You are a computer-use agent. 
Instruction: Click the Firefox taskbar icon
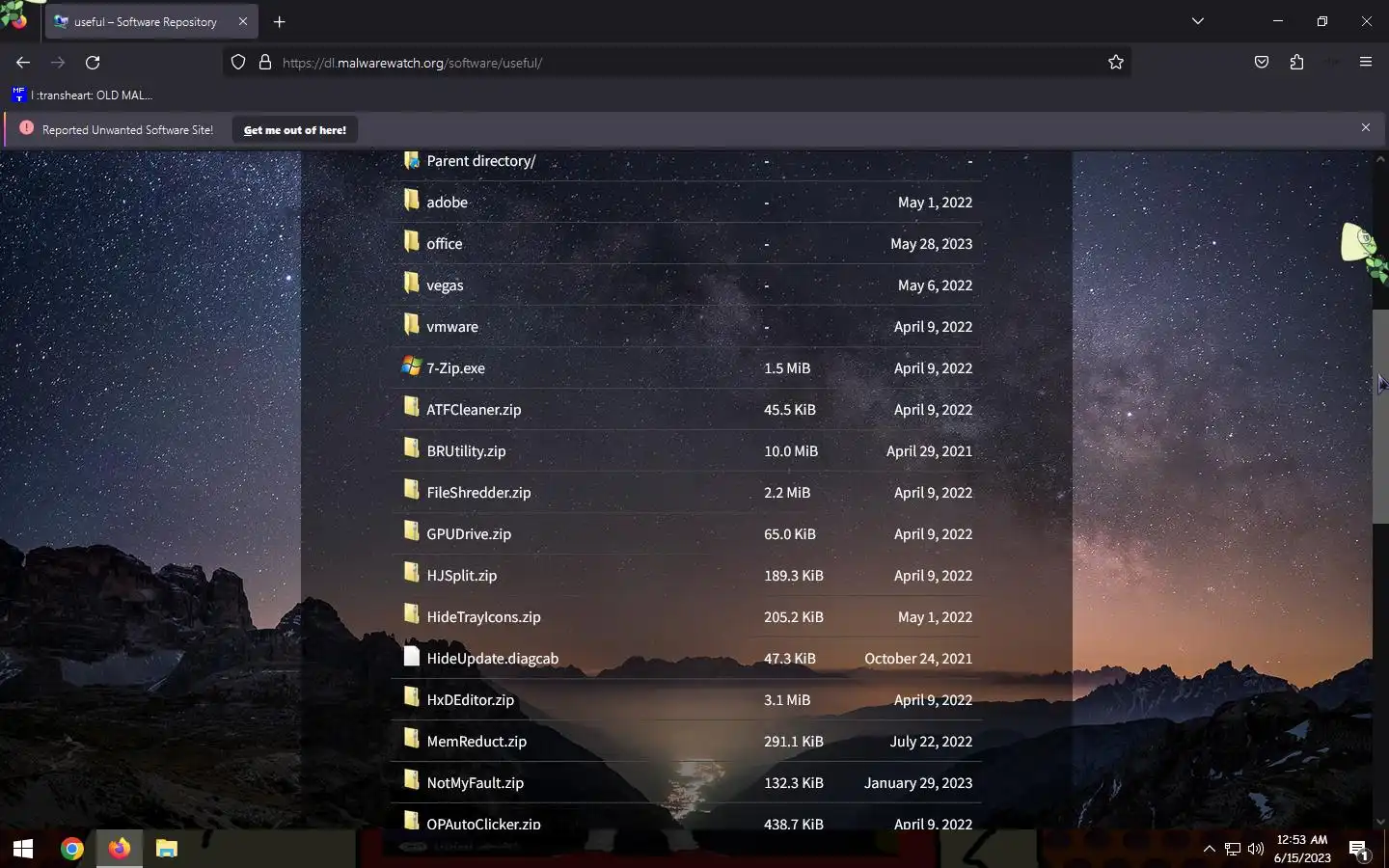coord(119,849)
